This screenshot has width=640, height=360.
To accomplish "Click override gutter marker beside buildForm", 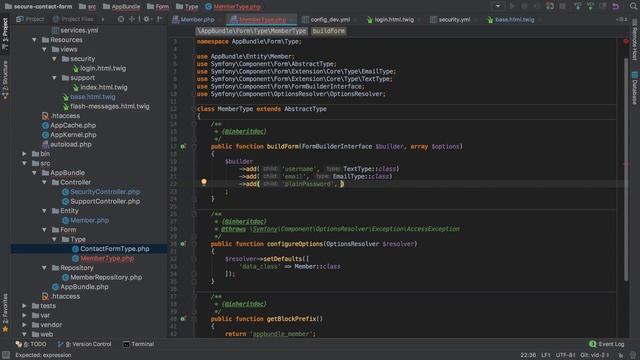I will tap(183, 146).
